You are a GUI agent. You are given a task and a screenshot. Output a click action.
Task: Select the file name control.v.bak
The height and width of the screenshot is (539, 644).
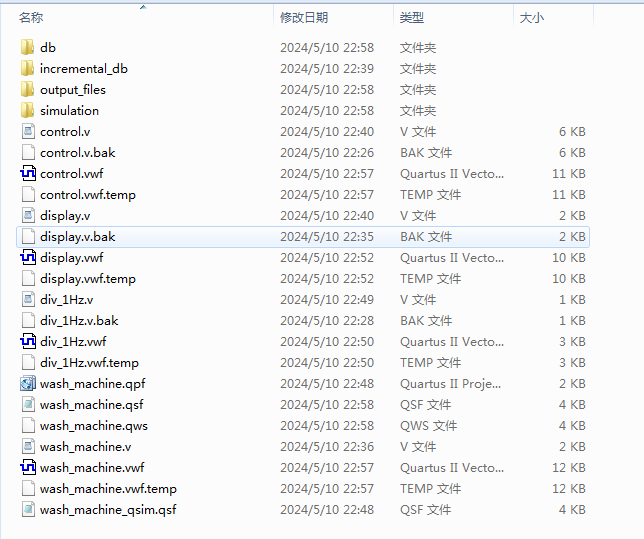[78, 153]
